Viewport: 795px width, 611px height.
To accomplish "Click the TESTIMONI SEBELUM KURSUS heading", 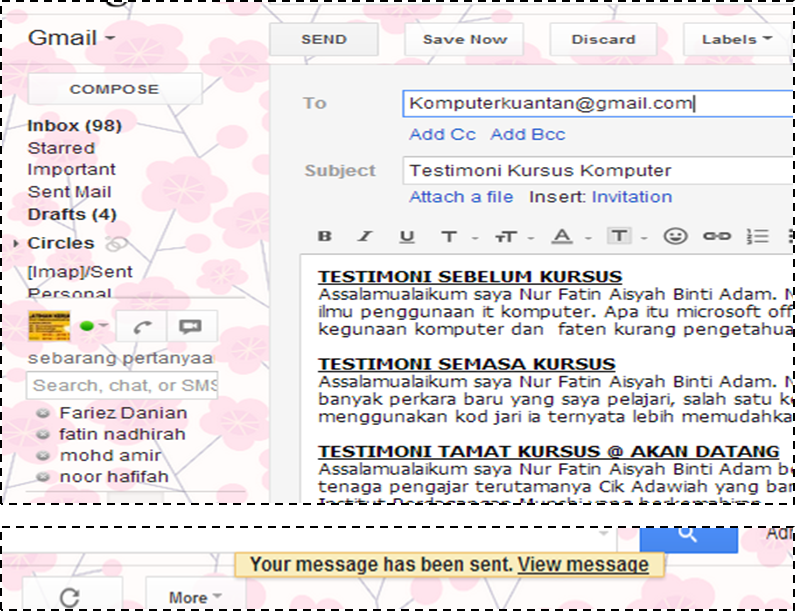I will pos(469,277).
